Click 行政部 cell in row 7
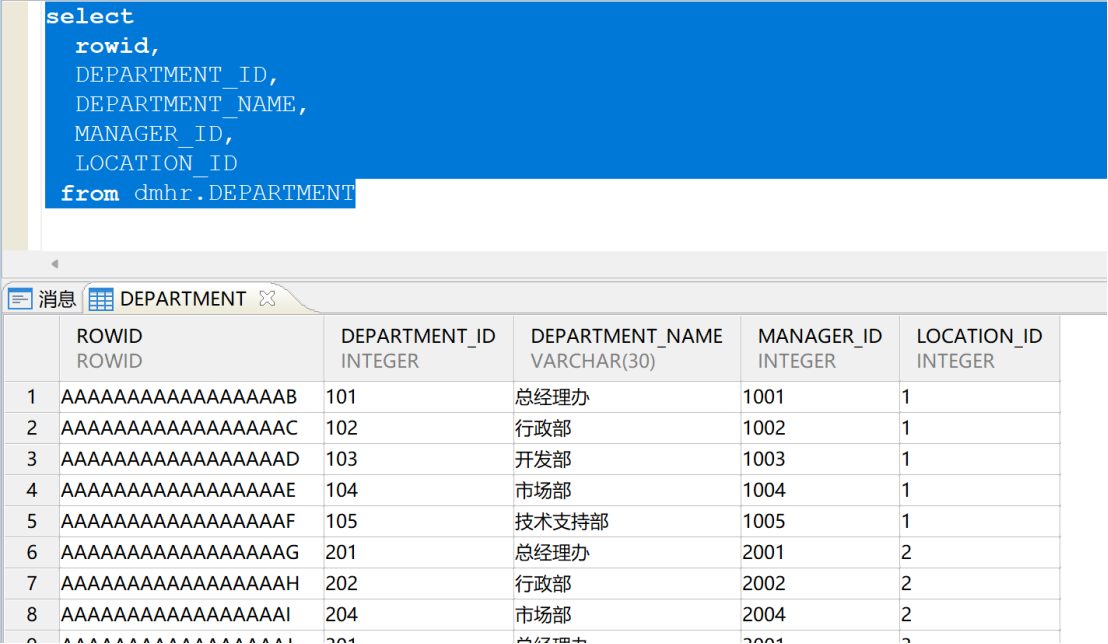Image resolution: width=1108 pixels, height=644 pixels. coord(627,584)
